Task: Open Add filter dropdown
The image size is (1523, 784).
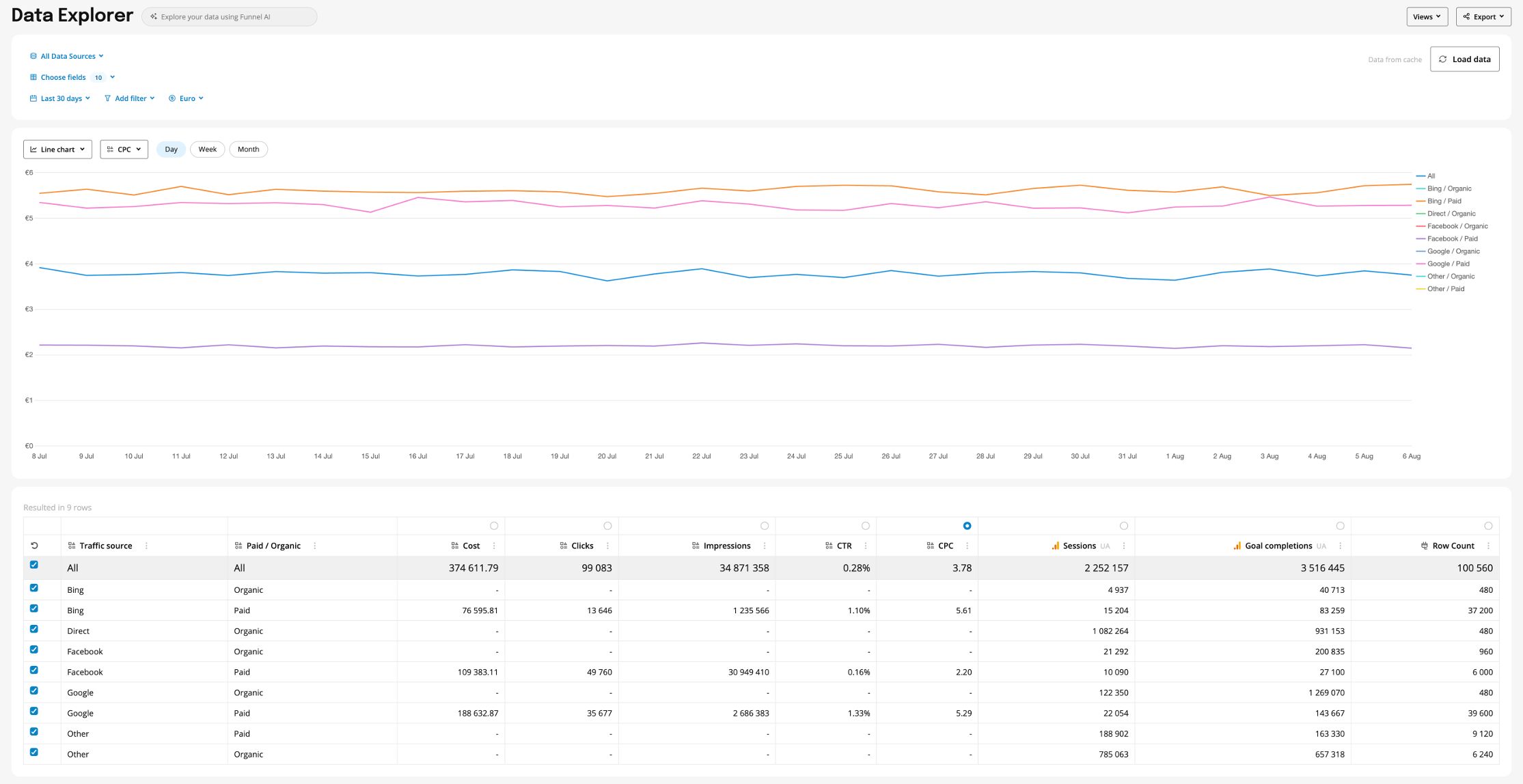Action: coord(130,98)
